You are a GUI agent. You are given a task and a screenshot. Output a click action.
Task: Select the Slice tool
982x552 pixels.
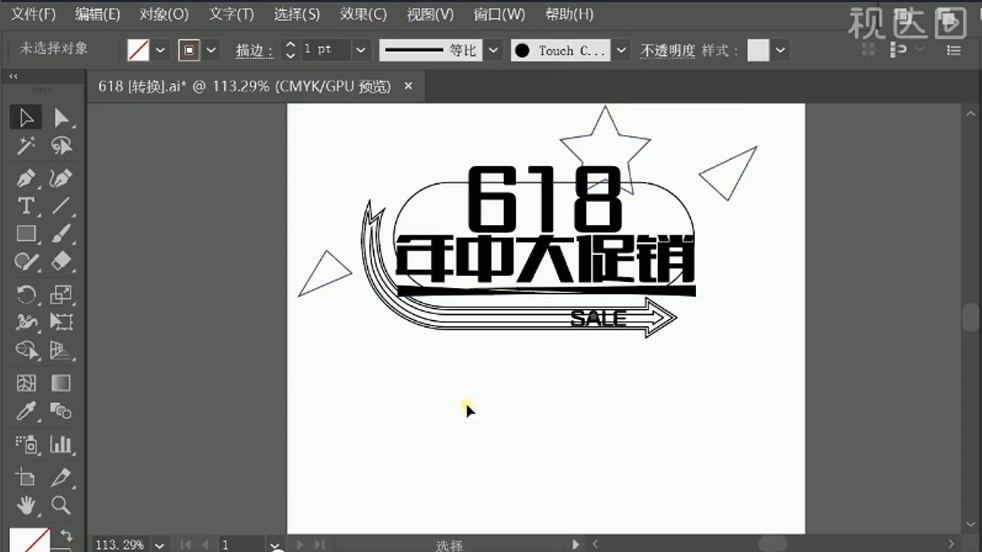click(x=61, y=477)
